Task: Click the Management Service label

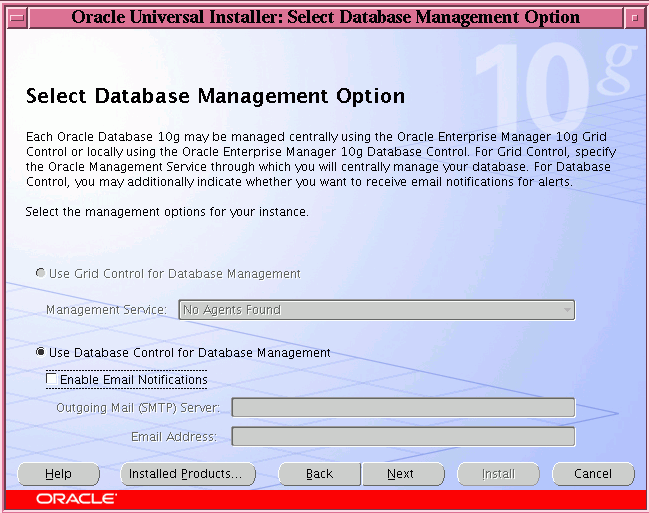Action: [106, 310]
